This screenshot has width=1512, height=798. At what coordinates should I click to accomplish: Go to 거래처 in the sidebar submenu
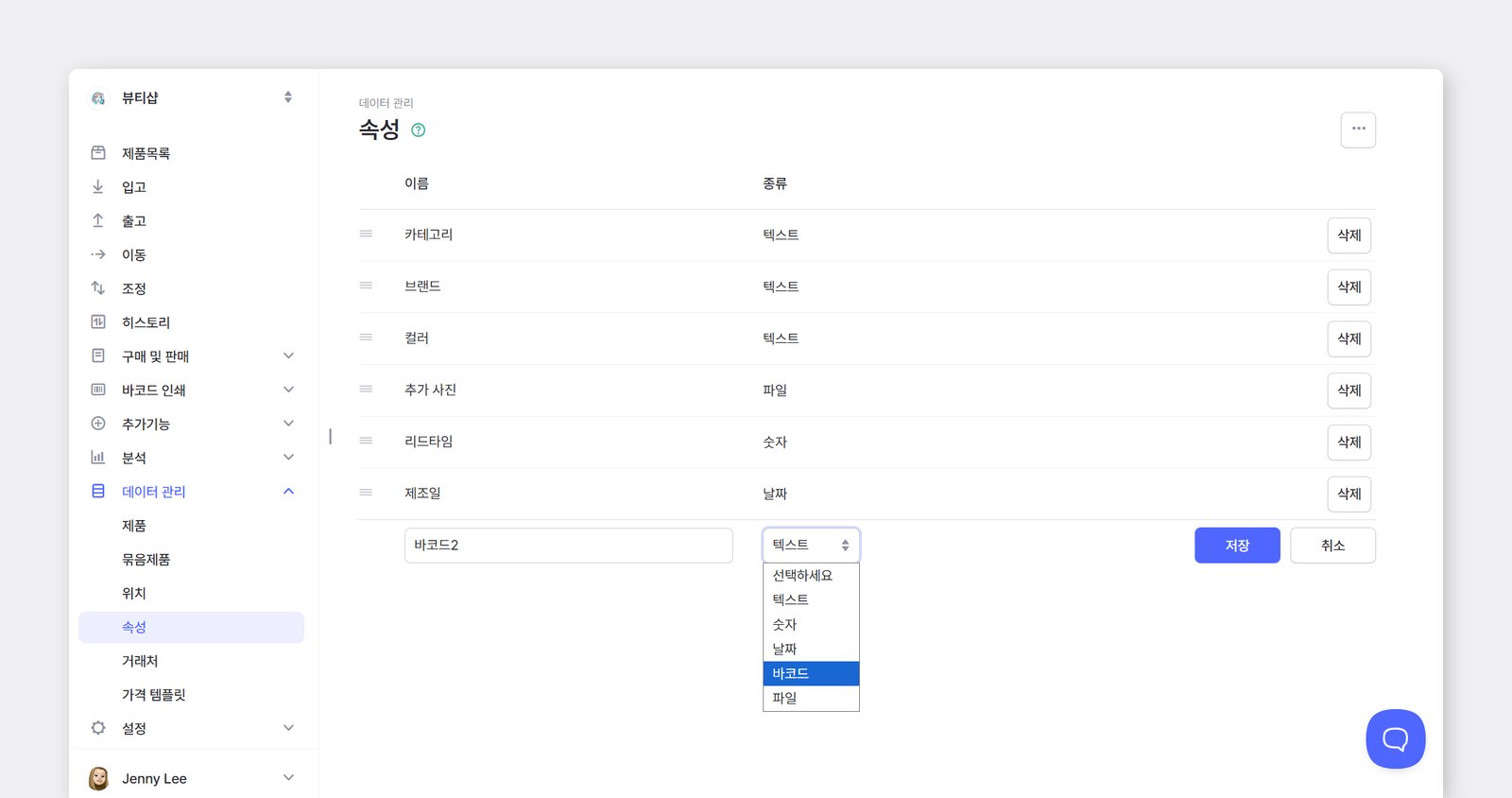click(x=140, y=661)
